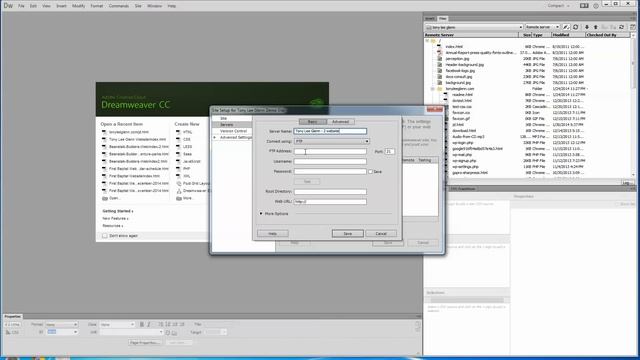Click header-background.jpg in the remote list
The height and width of the screenshot is (360, 640).
(x=464, y=65)
